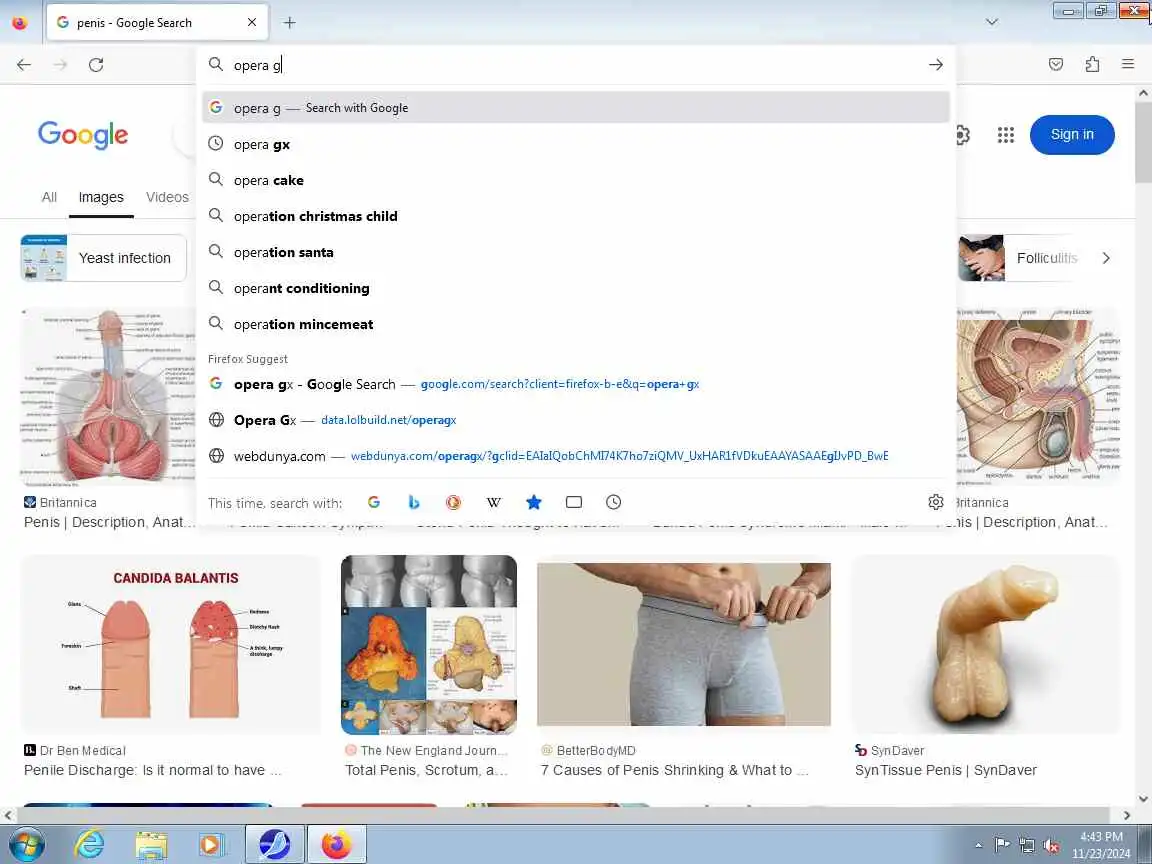Open 'Penile Discharge: Is it normal' link
1152x864 pixels.
coord(153,770)
